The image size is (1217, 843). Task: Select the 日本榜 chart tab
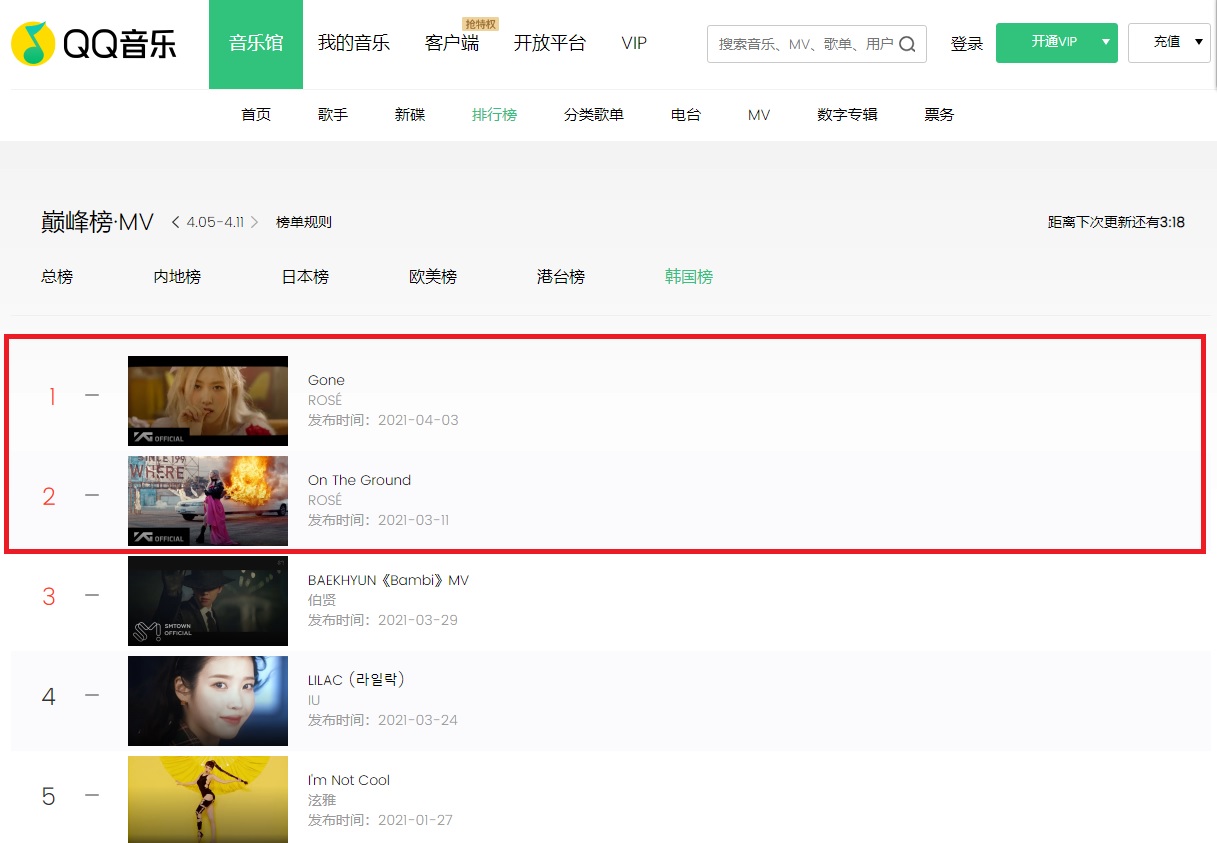tap(305, 277)
